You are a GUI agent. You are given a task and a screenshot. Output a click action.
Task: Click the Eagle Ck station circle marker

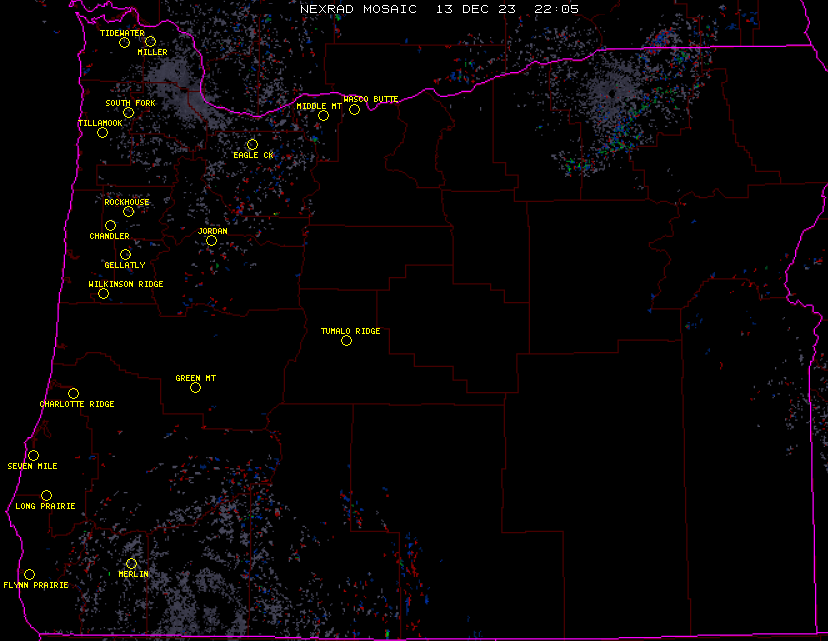point(252,144)
